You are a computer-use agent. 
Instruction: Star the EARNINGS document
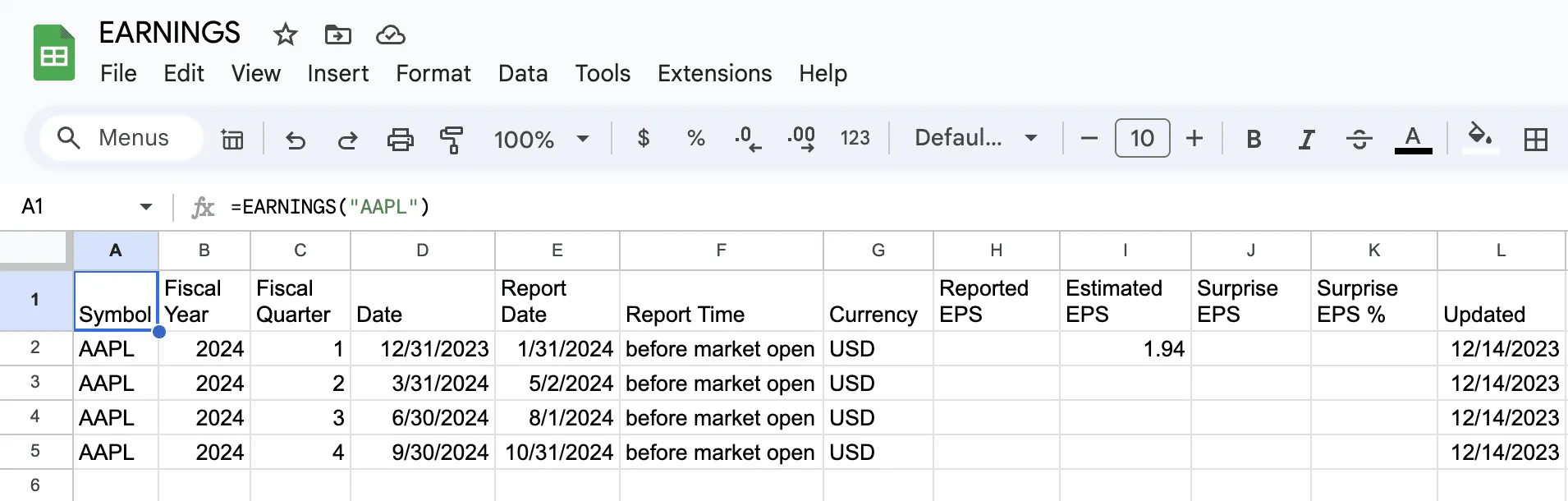[x=285, y=34]
